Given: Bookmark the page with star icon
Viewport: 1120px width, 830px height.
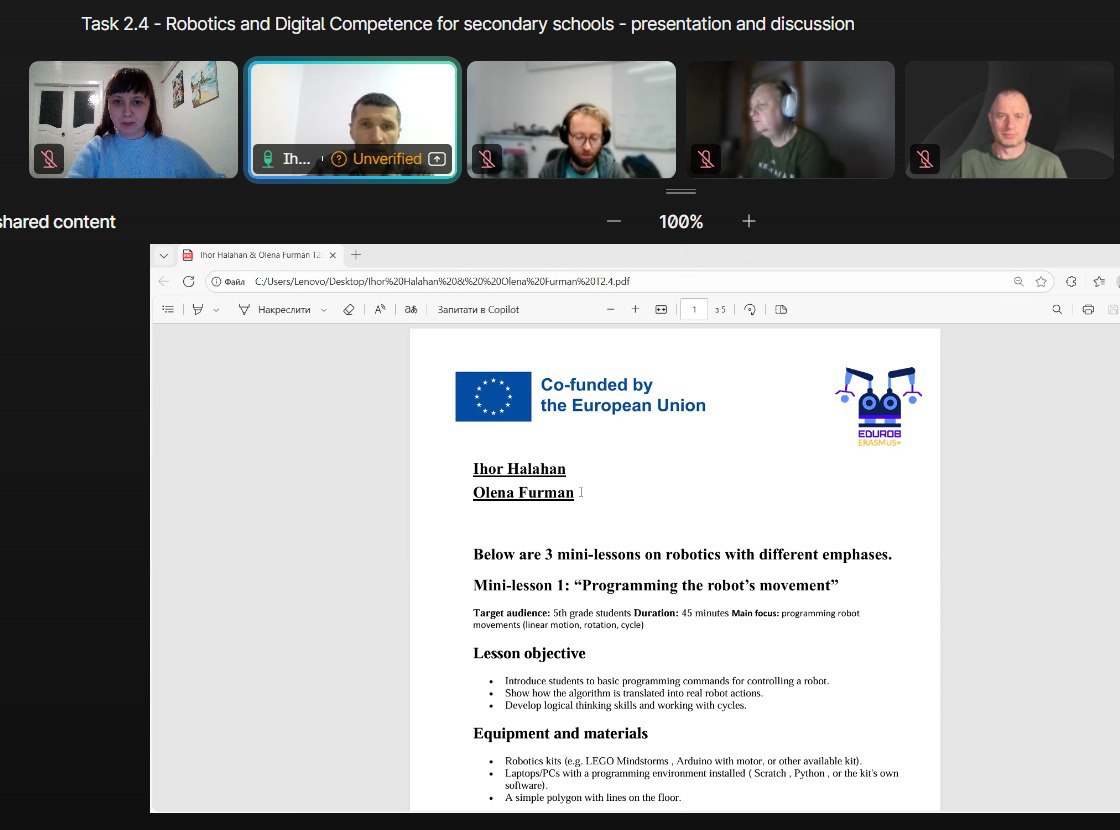Looking at the screenshot, I should (1041, 282).
